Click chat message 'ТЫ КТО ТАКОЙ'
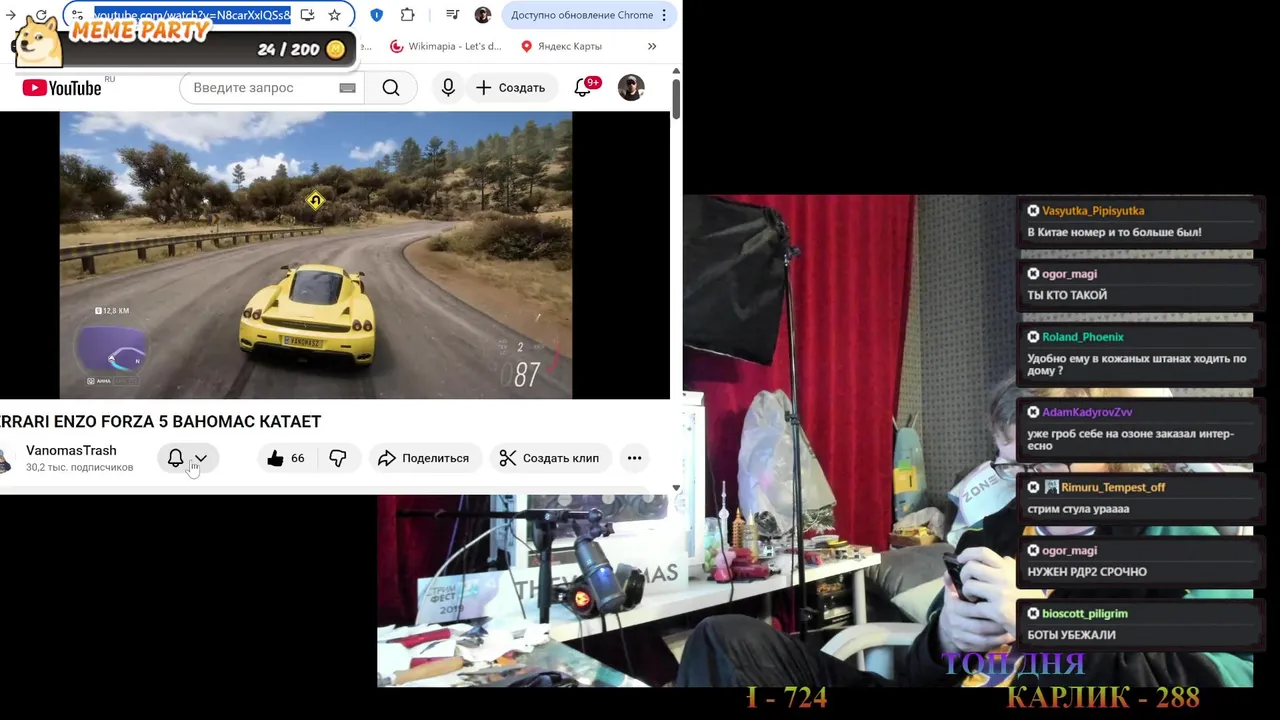The height and width of the screenshot is (720, 1280). [x=1067, y=295]
